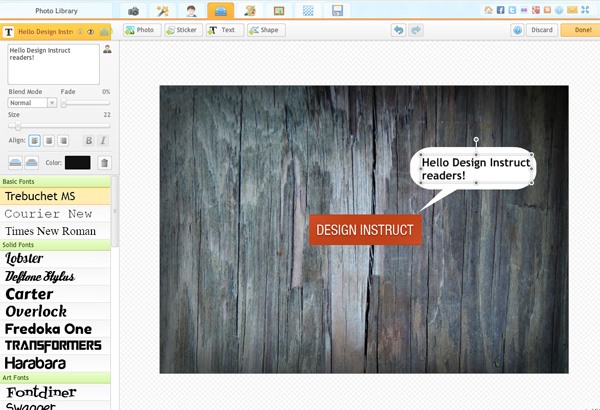Open the Blend Mode Normal dropdown
Screen dimensions: 600x410
pos(32,103)
